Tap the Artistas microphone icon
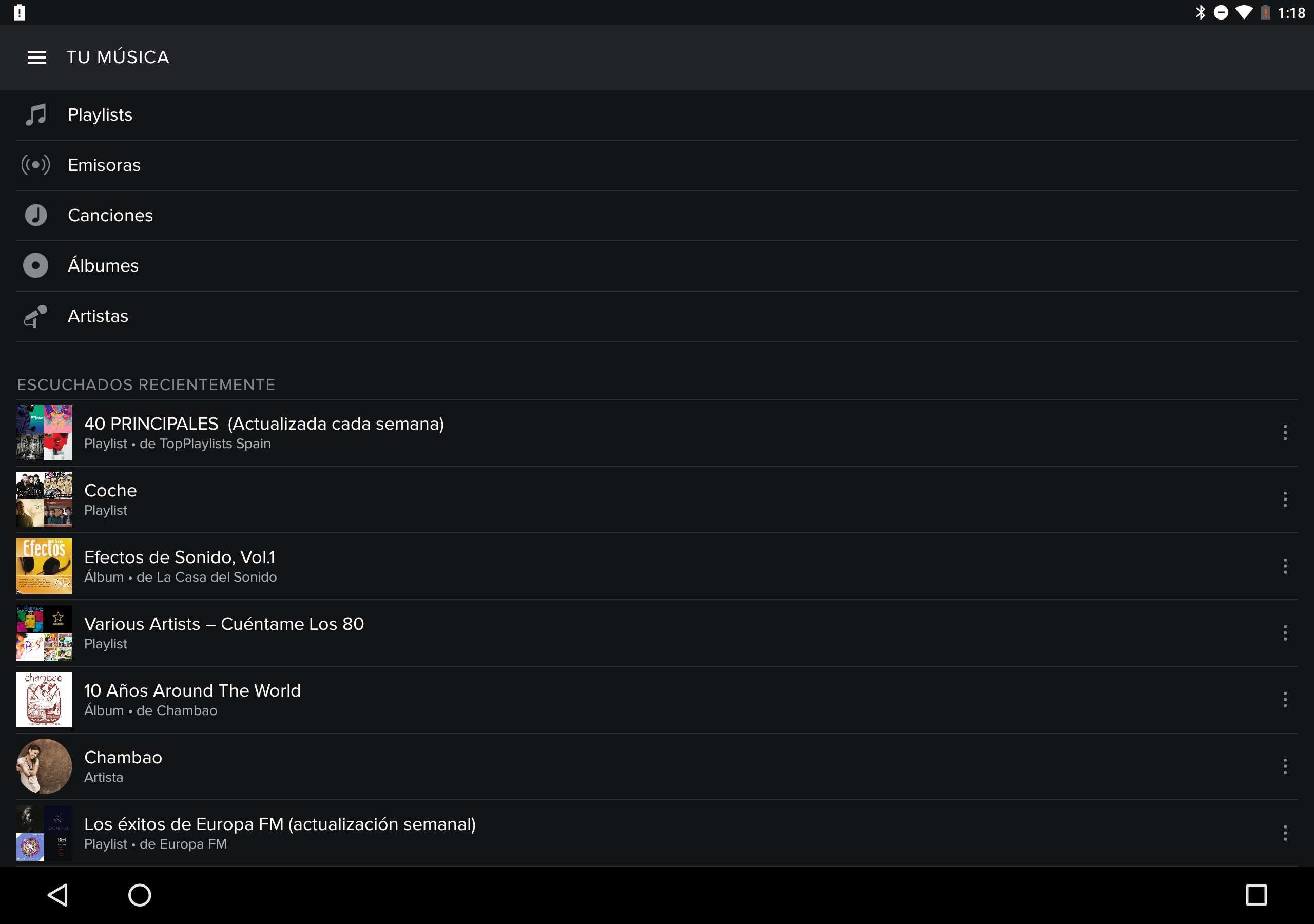Screen dimensions: 1314x924 coord(35,316)
